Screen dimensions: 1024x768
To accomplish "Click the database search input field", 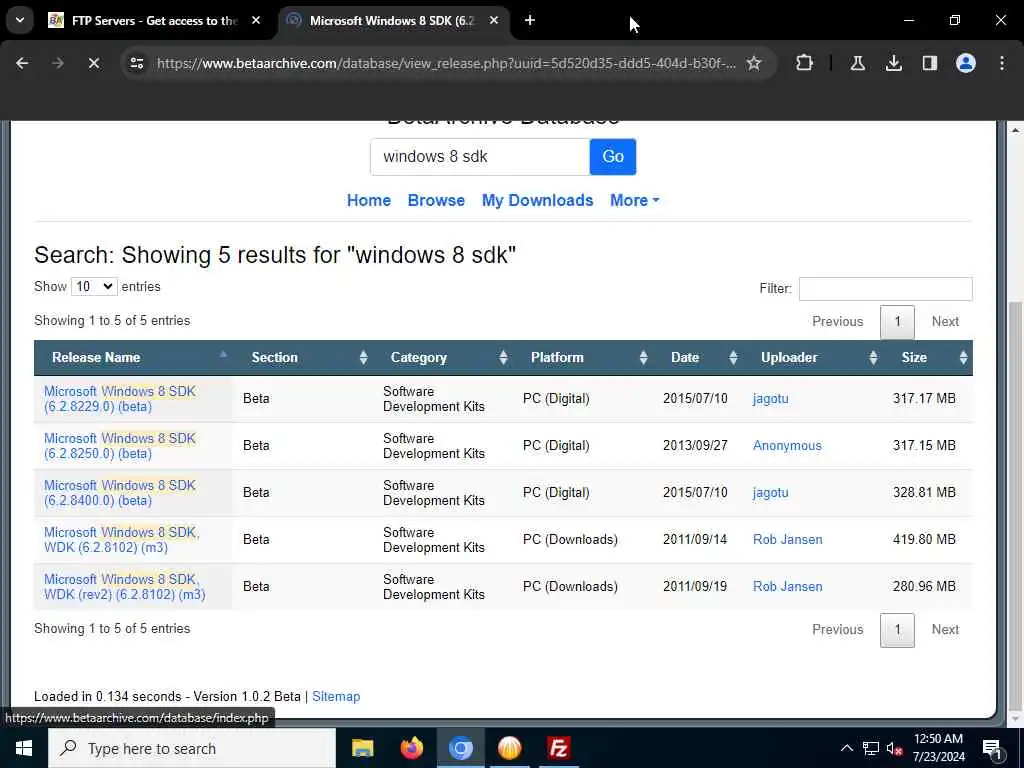I will (480, 157).
